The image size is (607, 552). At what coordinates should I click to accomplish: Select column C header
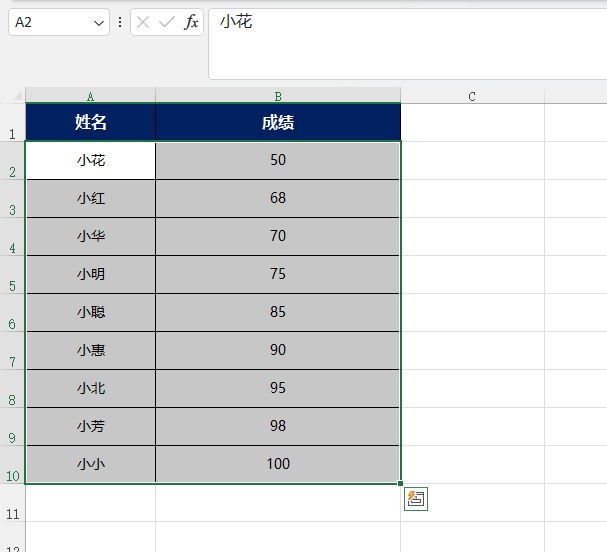point(472,96)
